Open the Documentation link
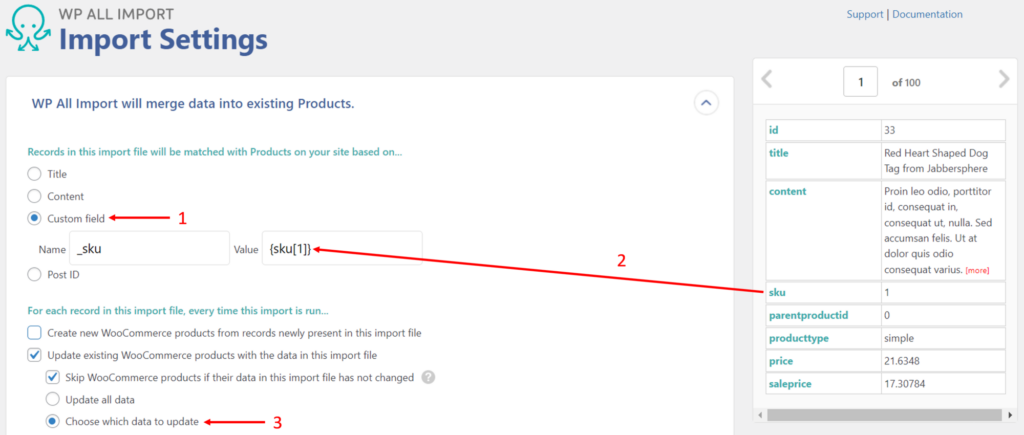 pos(927,14)
